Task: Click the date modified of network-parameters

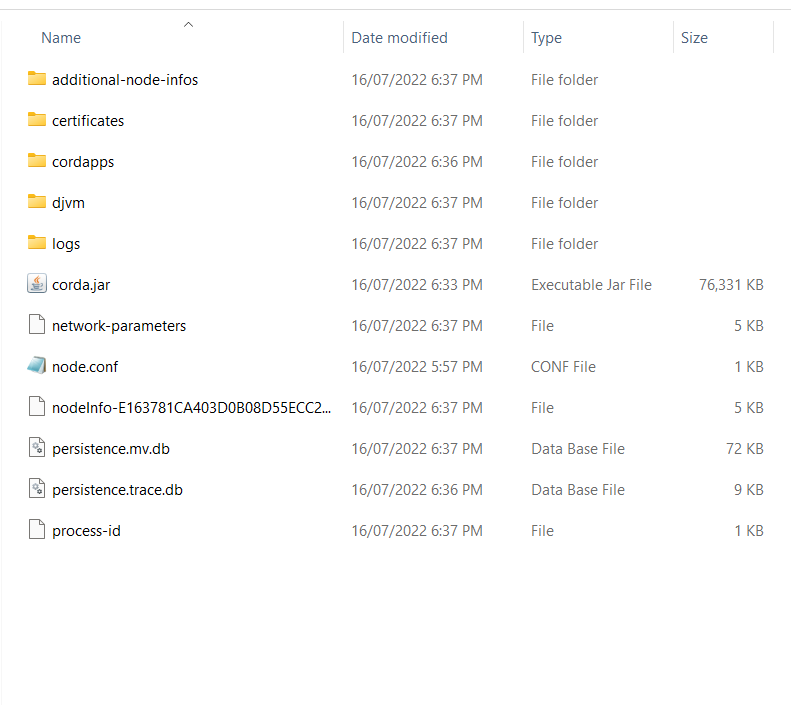Action: point(417,326)
